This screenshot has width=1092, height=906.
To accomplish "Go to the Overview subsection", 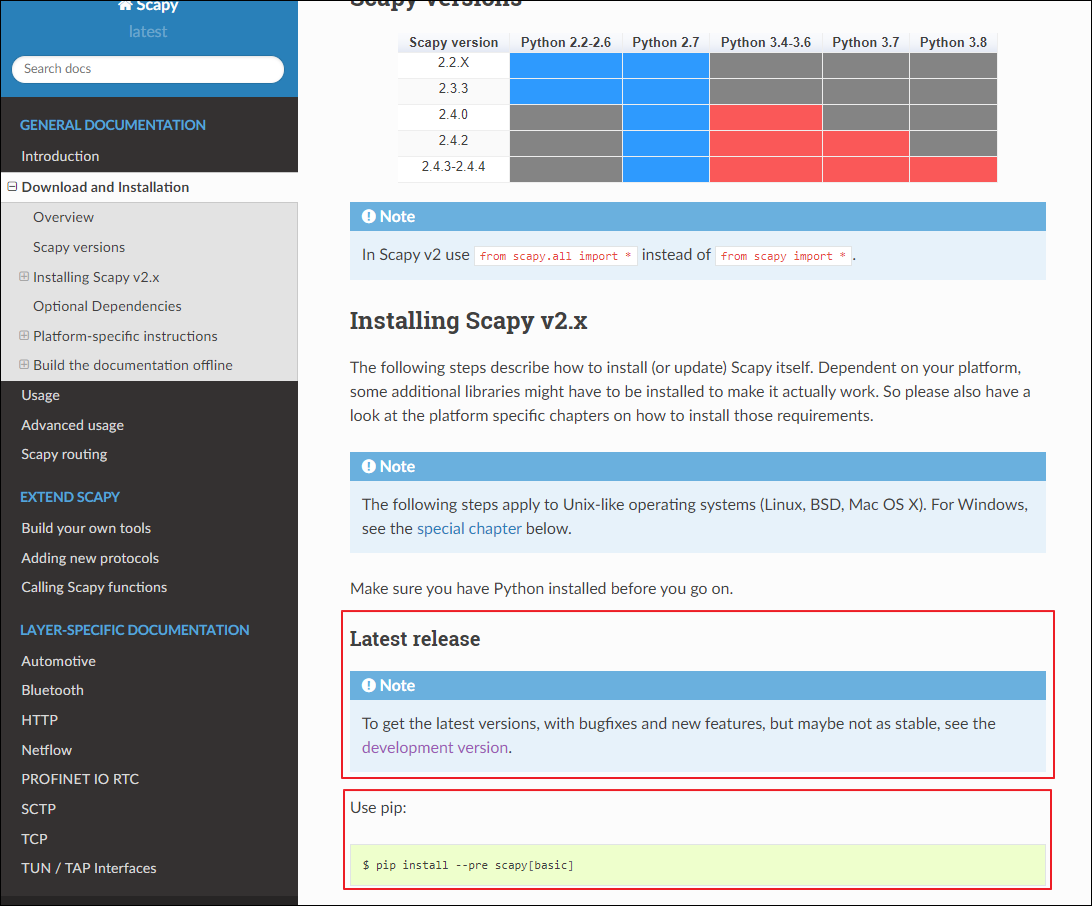I will 63,217.
